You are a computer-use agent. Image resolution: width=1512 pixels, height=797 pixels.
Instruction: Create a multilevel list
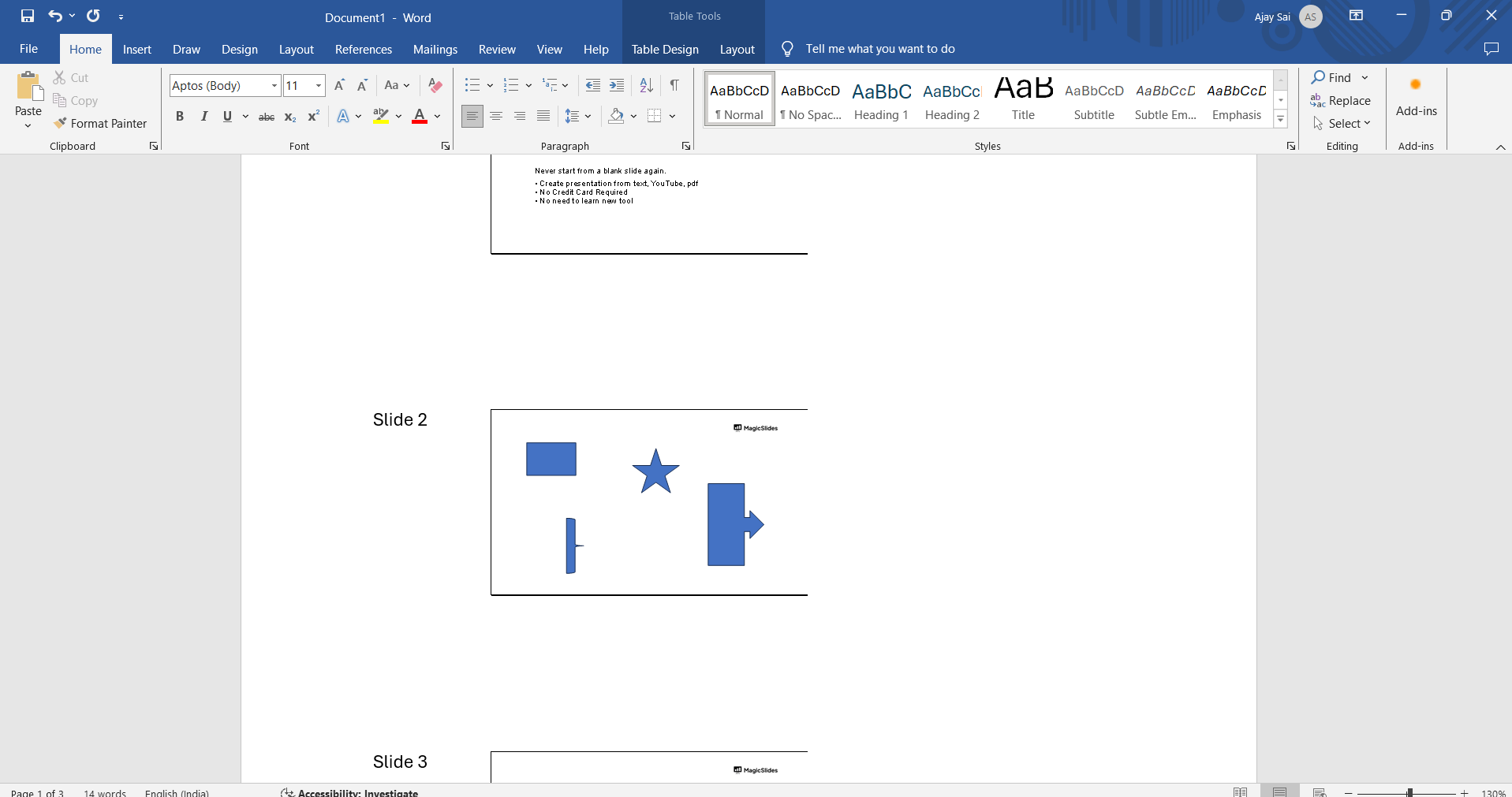click(551, 85)
